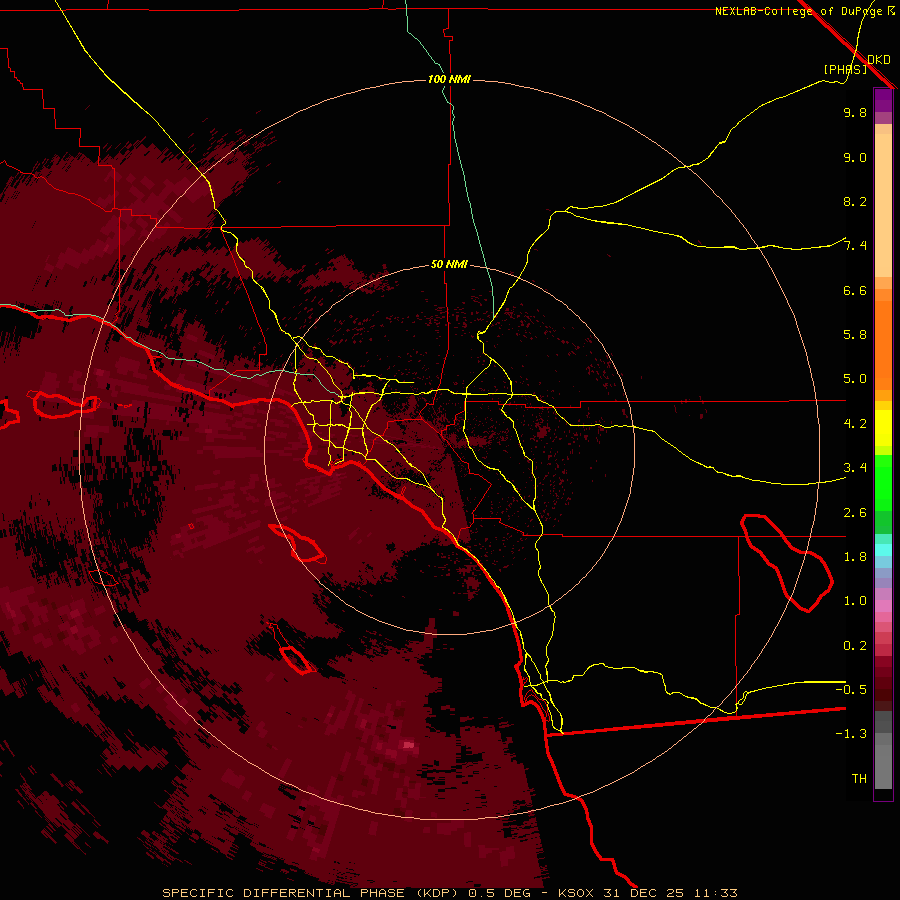Click the 31 DEC 25 date in the caption
Viewport: 900px width, 900px height.
click(643, 893)
